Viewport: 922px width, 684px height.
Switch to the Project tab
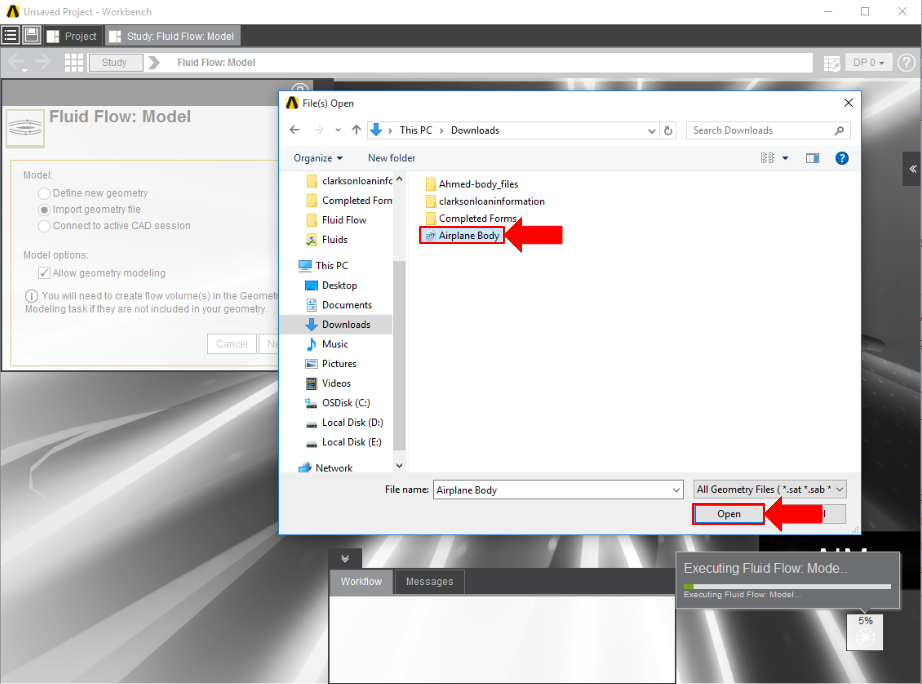pyautogui.click(x=72, y=36)
